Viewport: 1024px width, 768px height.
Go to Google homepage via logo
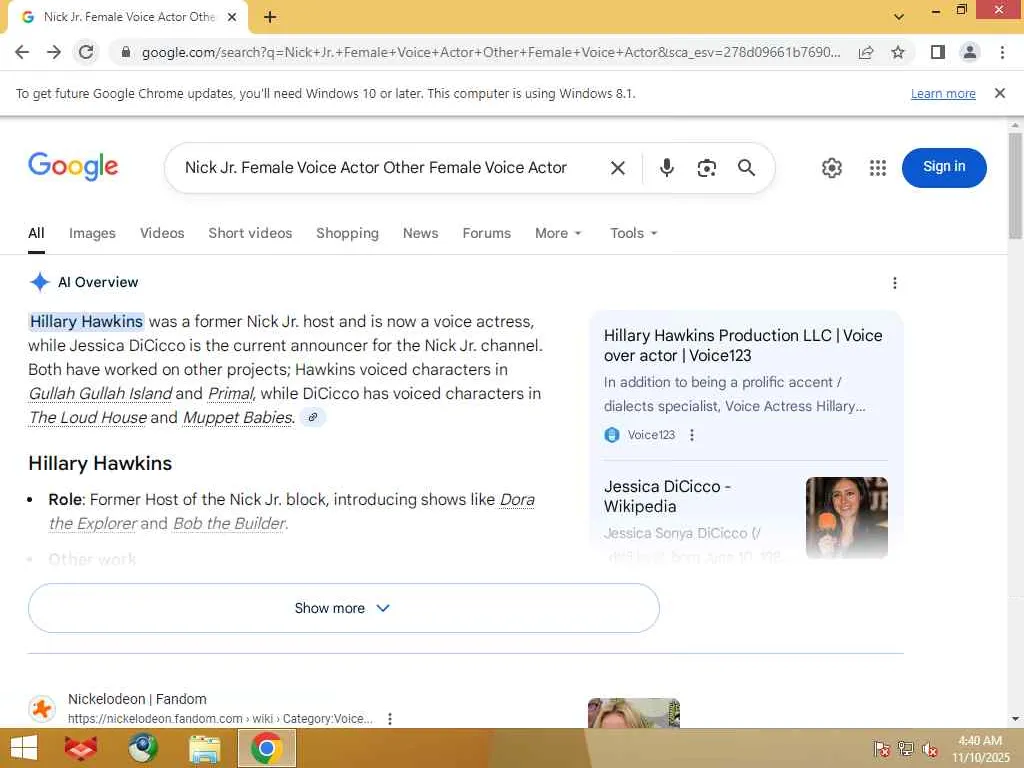click(73, 167)
